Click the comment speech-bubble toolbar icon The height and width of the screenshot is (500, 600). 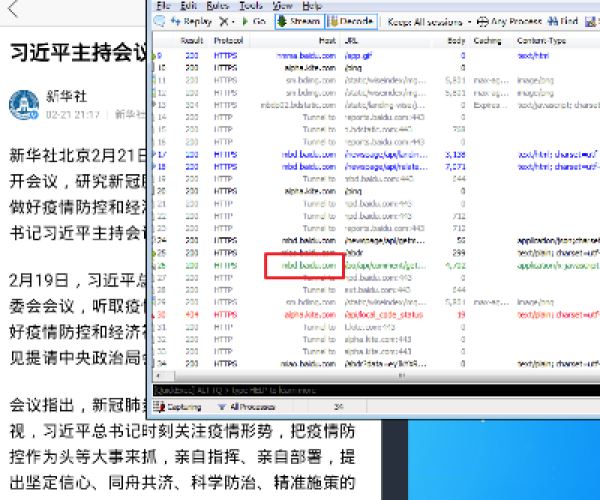pyautogui.click(x=159, y=21)
